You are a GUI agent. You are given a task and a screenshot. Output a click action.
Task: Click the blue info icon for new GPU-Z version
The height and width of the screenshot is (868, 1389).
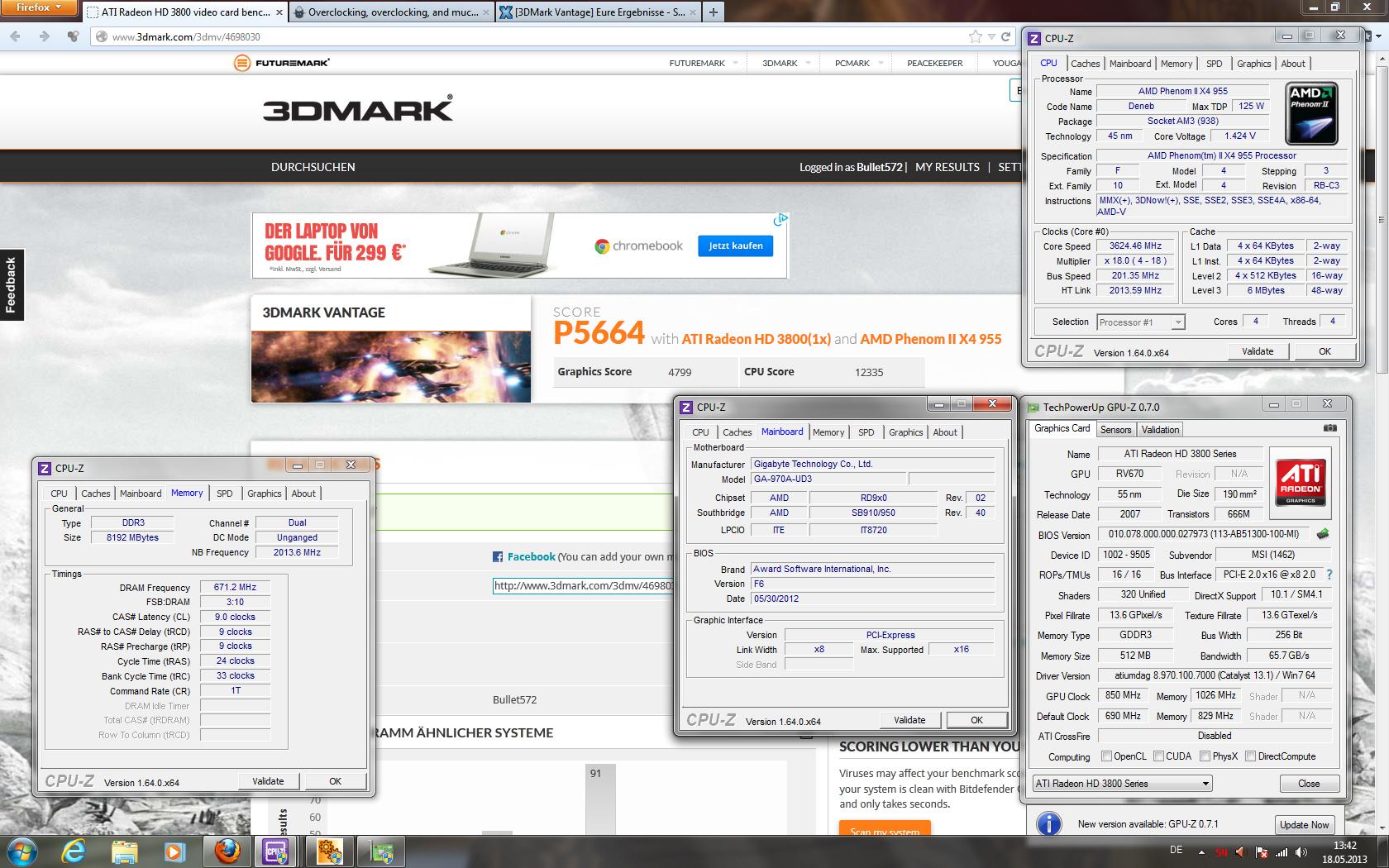pyautogui.click(x=1049, y=823)
